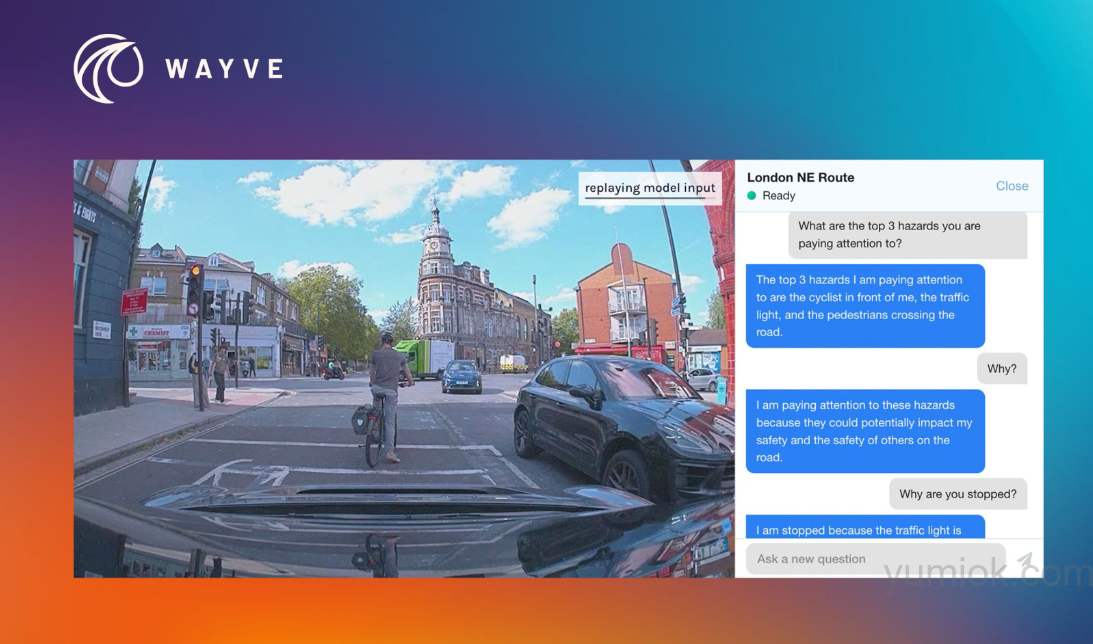The image size is (1093, 644).
Task: Select the 'top 3 hazards' question bubble
Action: pos(907,235)
